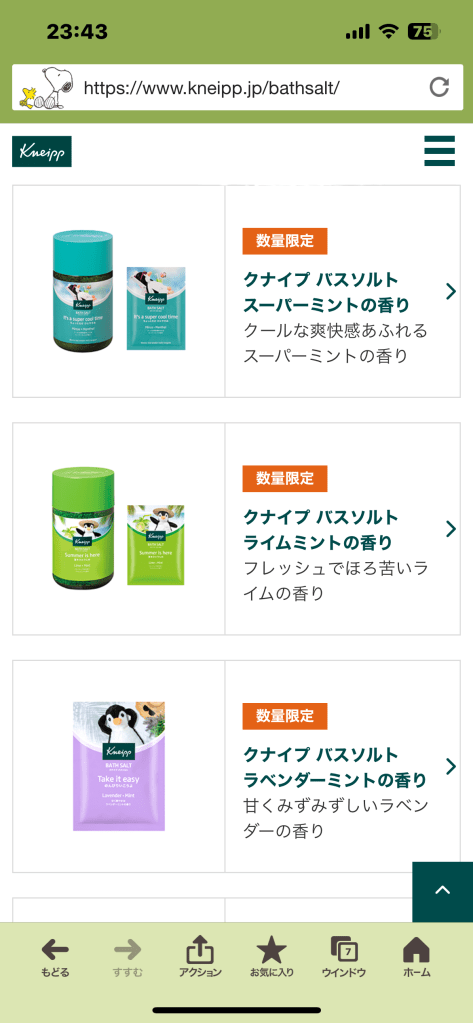Go back with もどる arrow

pos(55,958)
